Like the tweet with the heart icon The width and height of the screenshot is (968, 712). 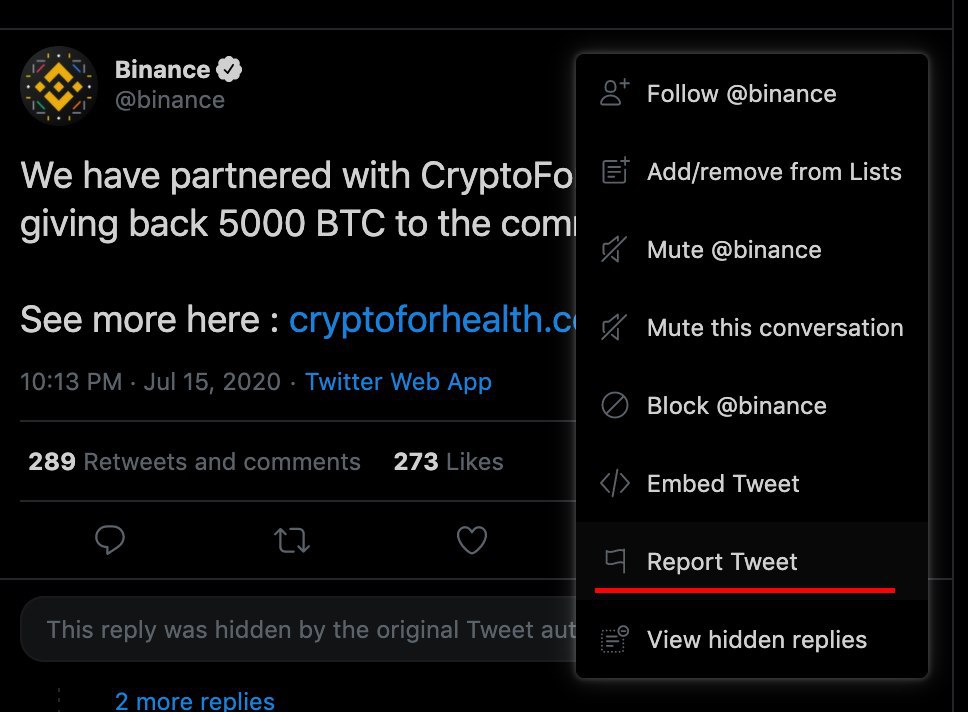[x=472, y=540]
